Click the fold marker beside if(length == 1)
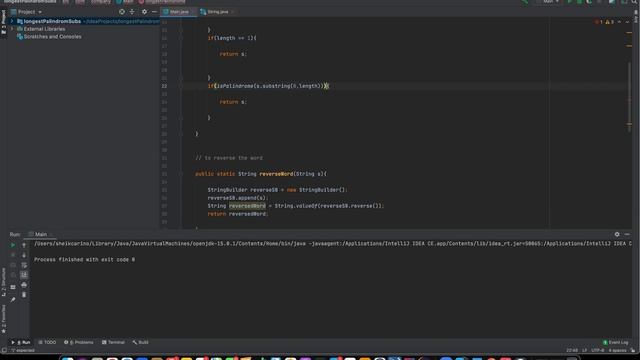 pyautogui.click(x=180, y=38)
